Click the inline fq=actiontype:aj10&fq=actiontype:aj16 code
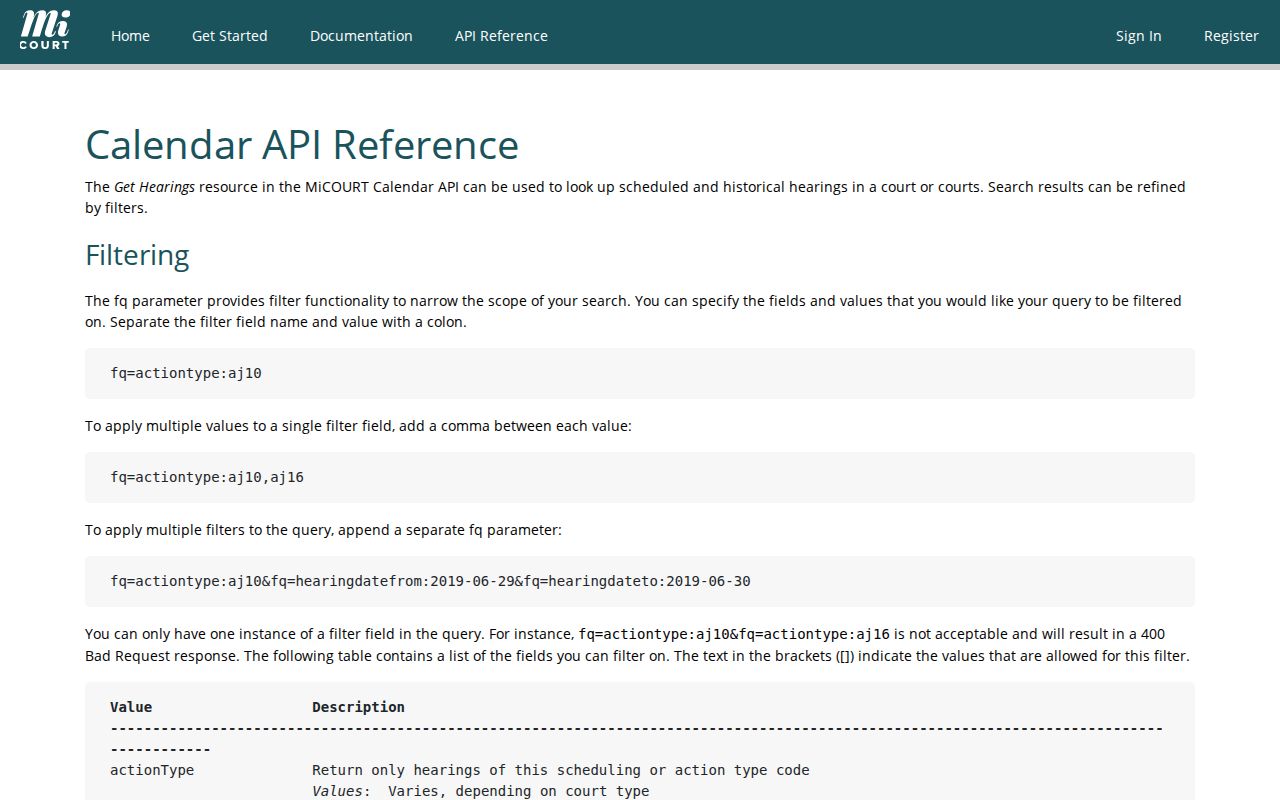 [734, 634]
